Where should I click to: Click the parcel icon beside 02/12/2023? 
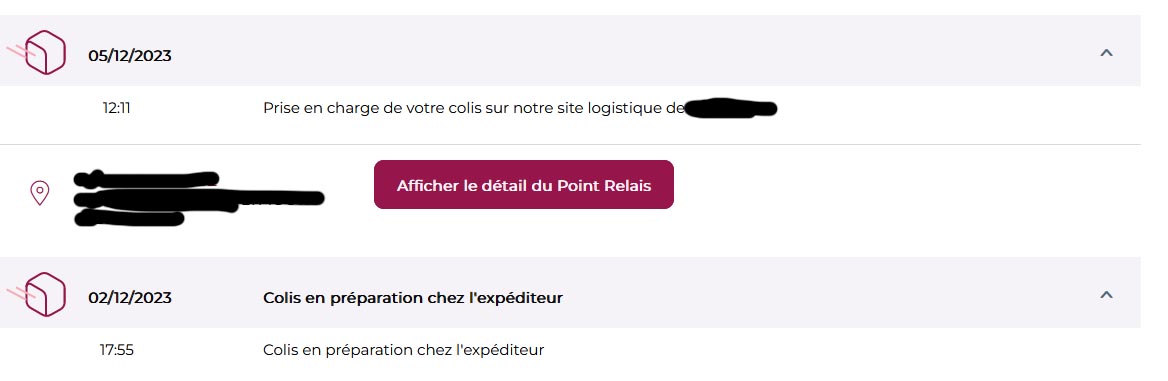click(39, 295)
